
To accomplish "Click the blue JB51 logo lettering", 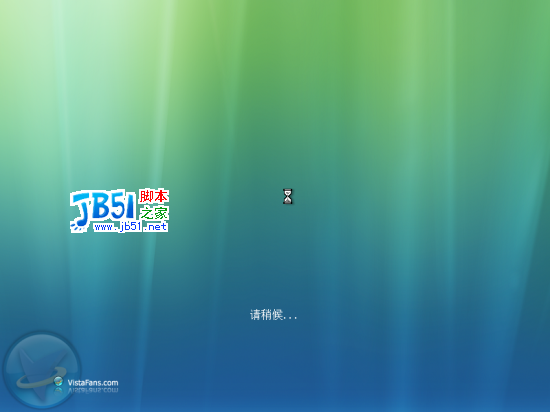I will 103,209.
